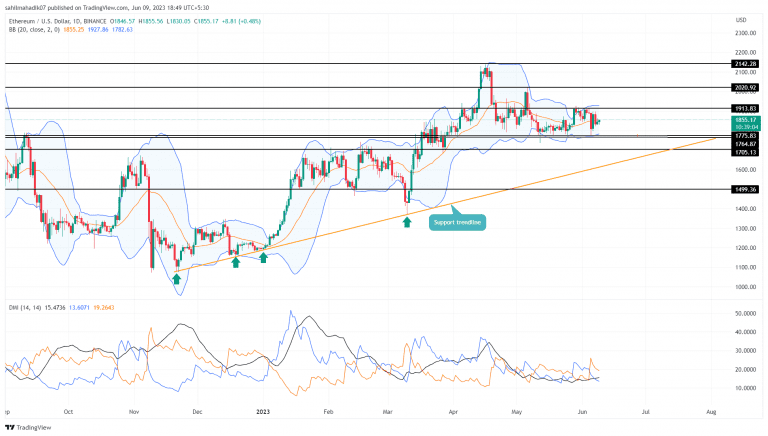This screenshot has height=436, width=768.
Task: Select the leftmost green up arrow marker
Action: (176, 279)
